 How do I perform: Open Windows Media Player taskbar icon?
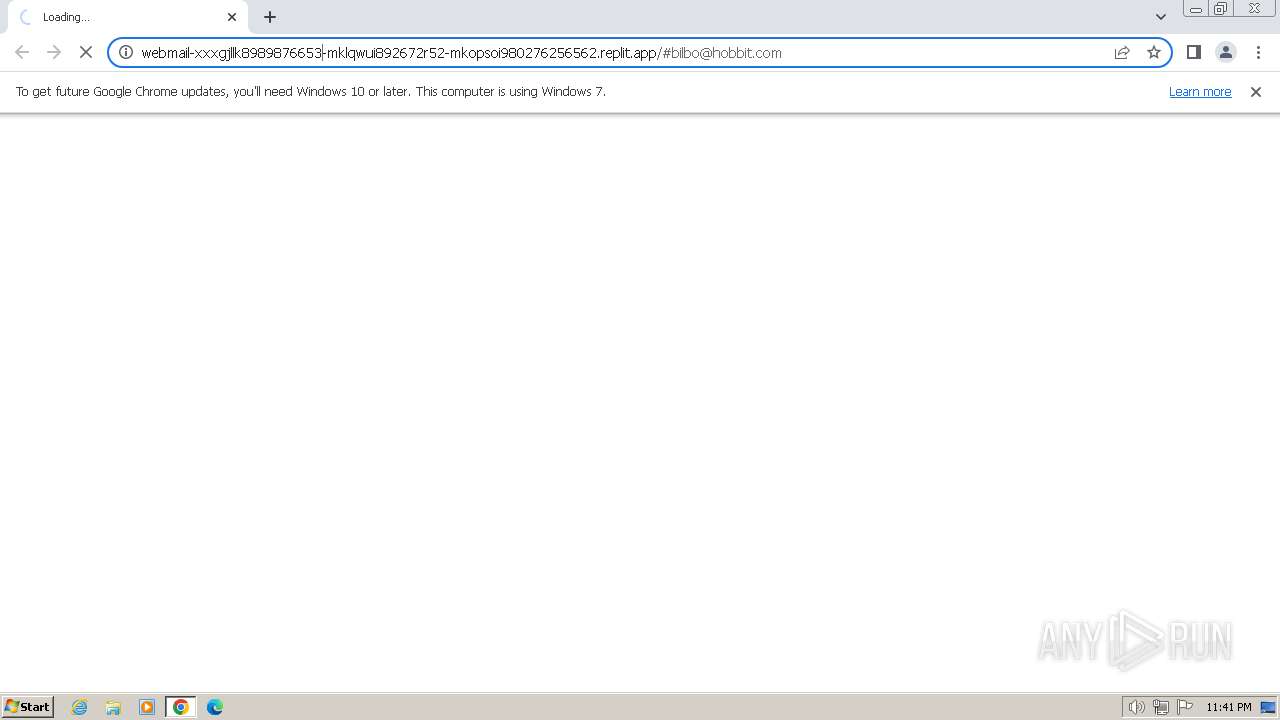[x=147, y=707]
